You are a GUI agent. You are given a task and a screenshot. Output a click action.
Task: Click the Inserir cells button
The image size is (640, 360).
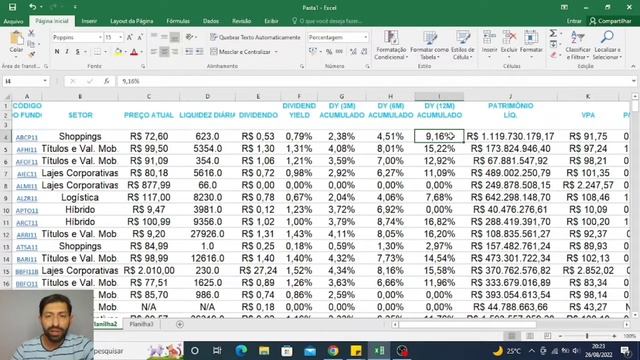[489, 45]
